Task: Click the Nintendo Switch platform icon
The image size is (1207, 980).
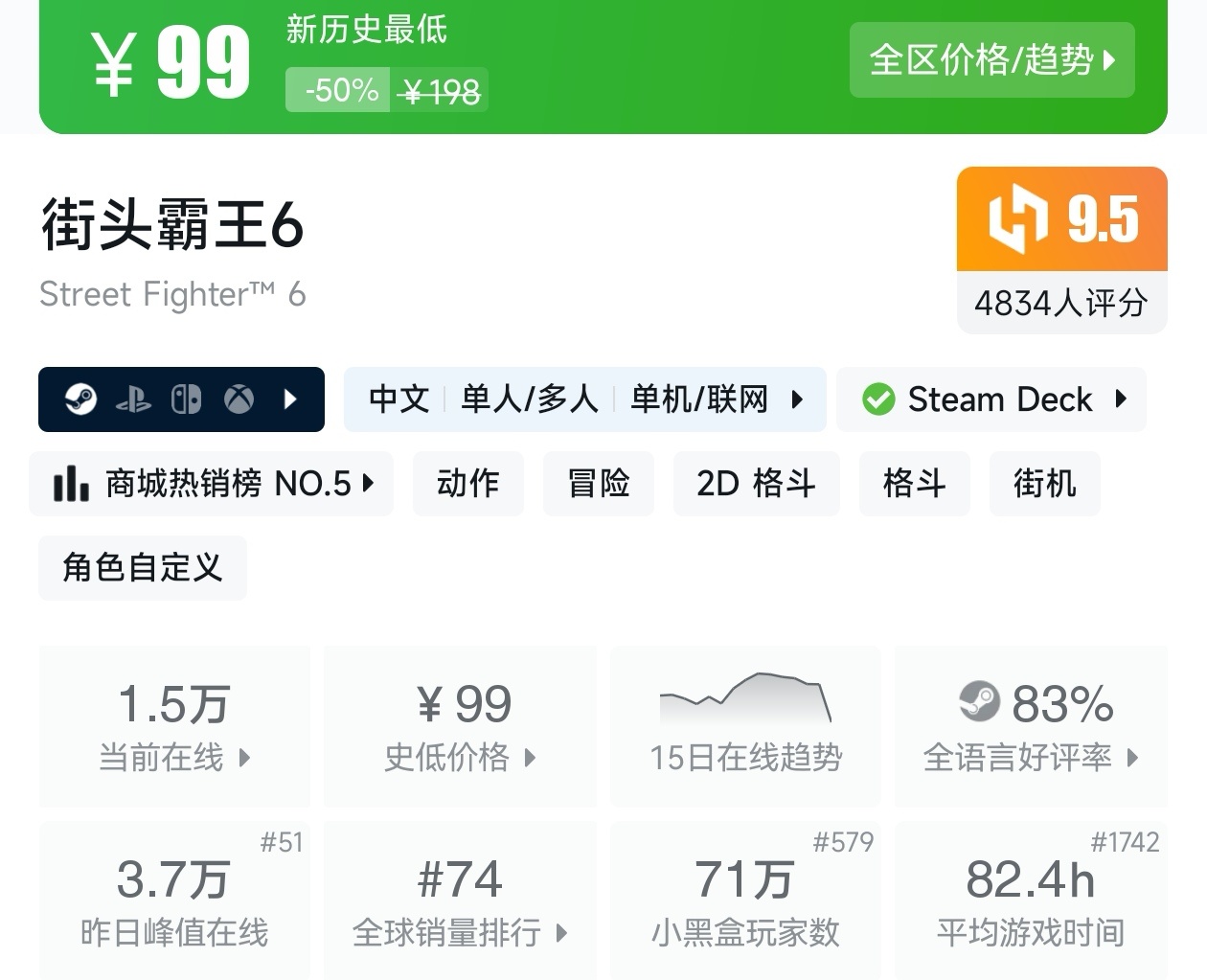Action: point(186,399)
